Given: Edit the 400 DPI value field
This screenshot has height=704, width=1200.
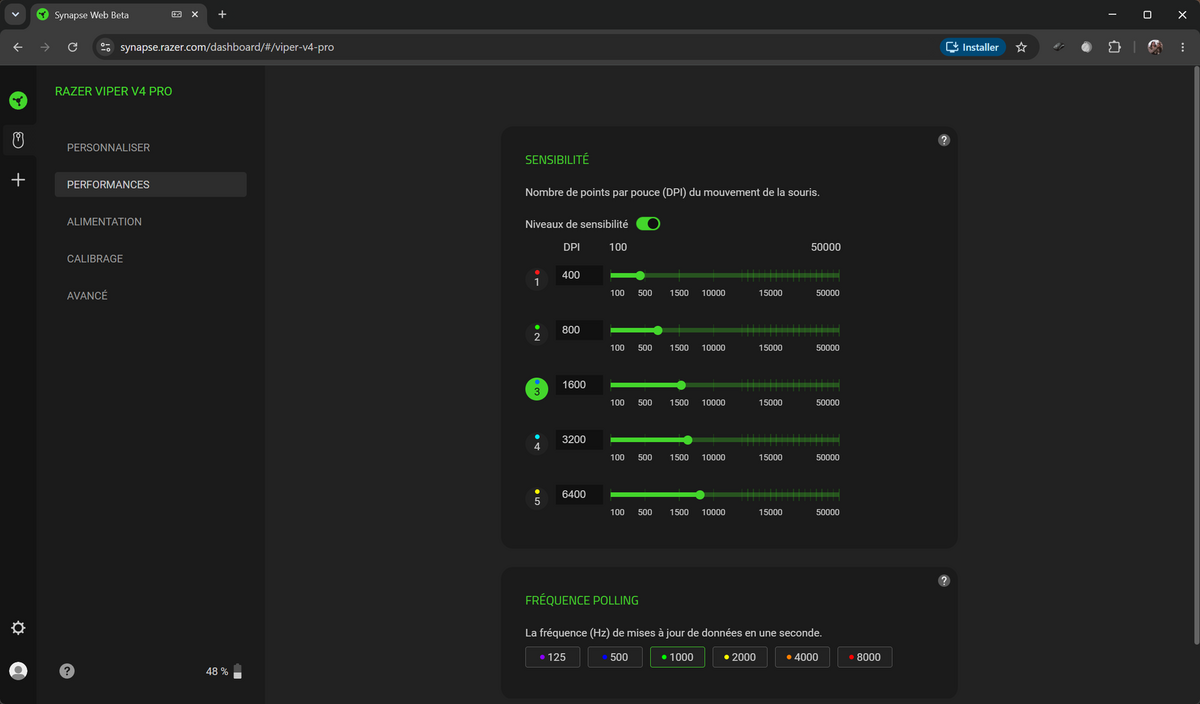Looking at the screenshot, I should coord(579,275).
